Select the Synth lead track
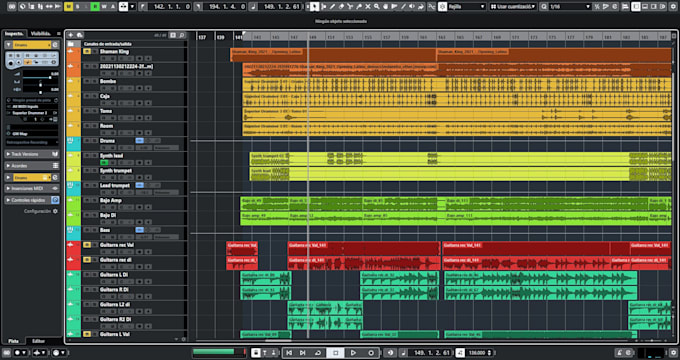 [111, 156]
